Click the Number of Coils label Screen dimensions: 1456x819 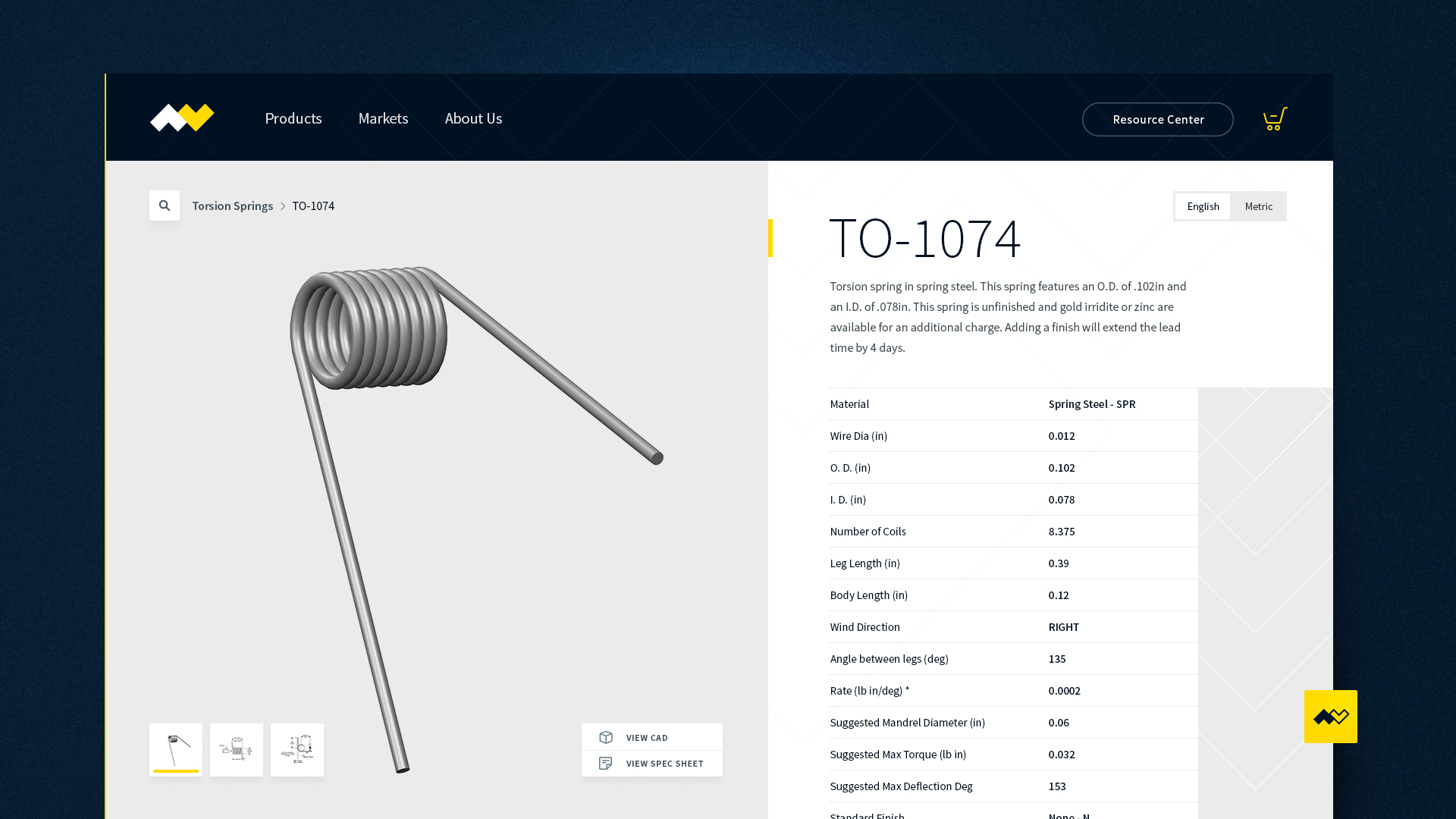click(868, 532)
